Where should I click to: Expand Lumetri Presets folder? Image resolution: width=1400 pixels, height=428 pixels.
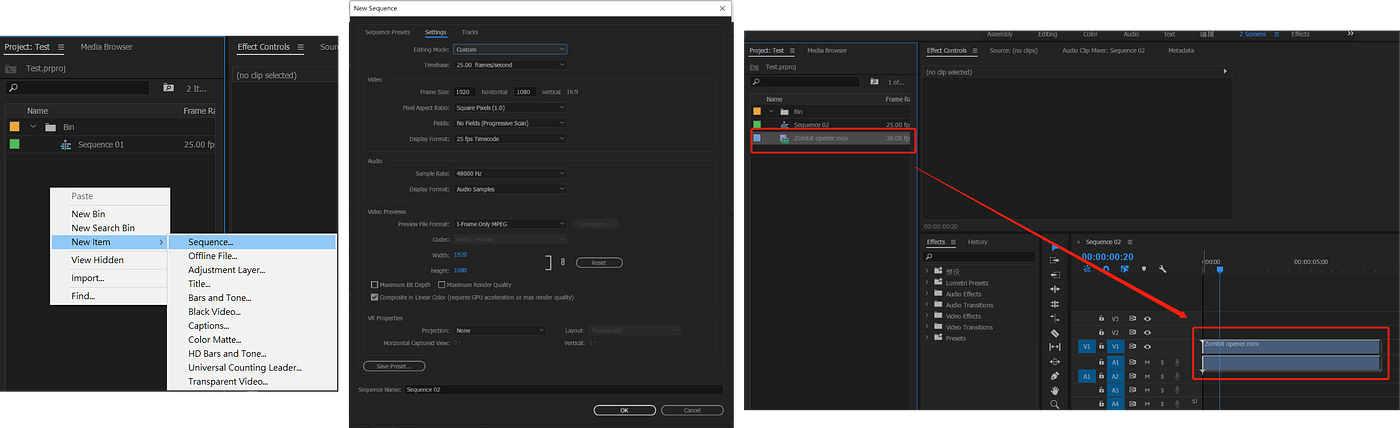[x=927, y=283]
